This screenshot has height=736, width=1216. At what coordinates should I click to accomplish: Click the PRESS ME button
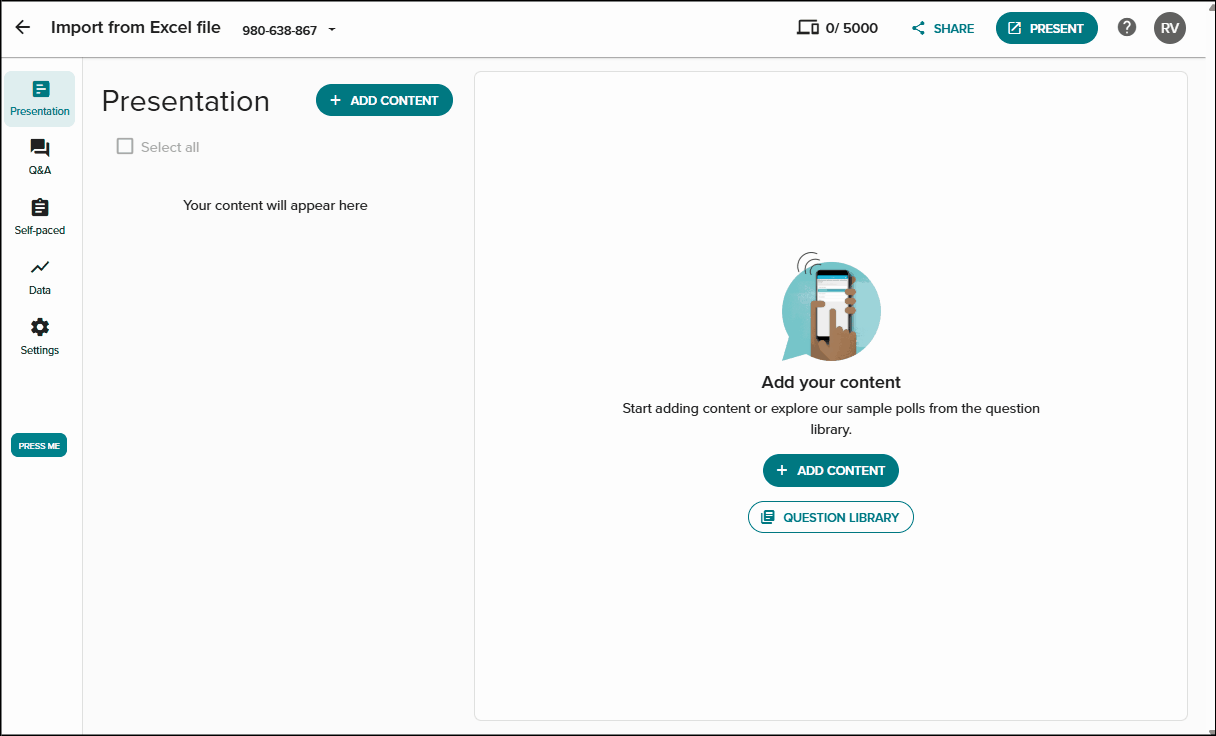[x=39, y=445]
